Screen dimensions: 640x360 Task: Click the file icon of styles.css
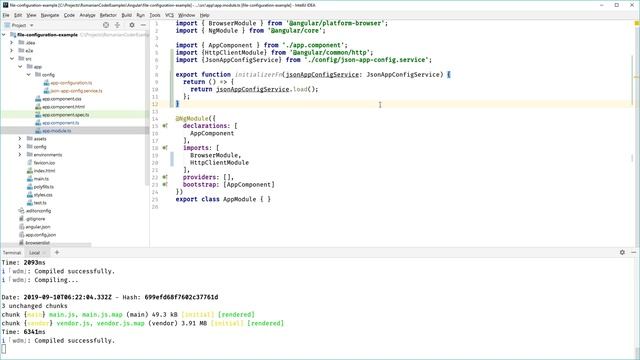[x=30, y=195]
